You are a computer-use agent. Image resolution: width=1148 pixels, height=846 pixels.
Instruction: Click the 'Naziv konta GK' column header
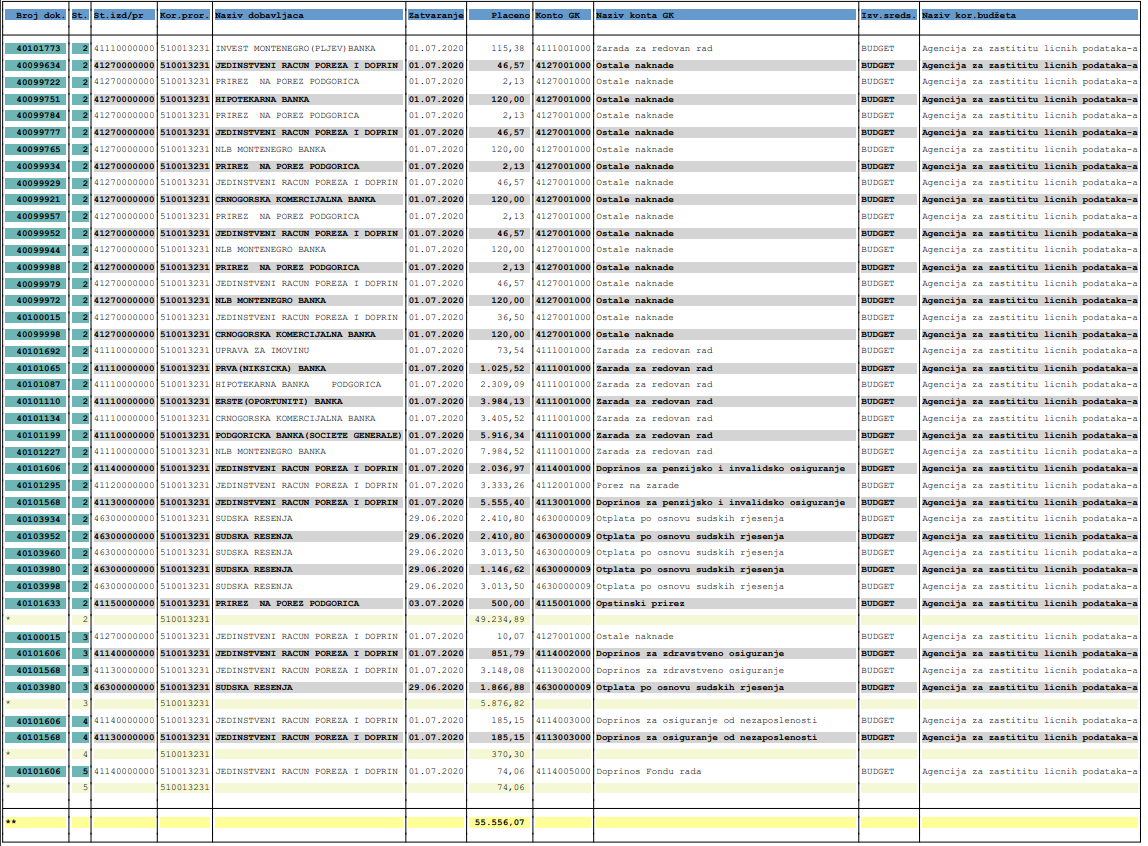[725, 17]
